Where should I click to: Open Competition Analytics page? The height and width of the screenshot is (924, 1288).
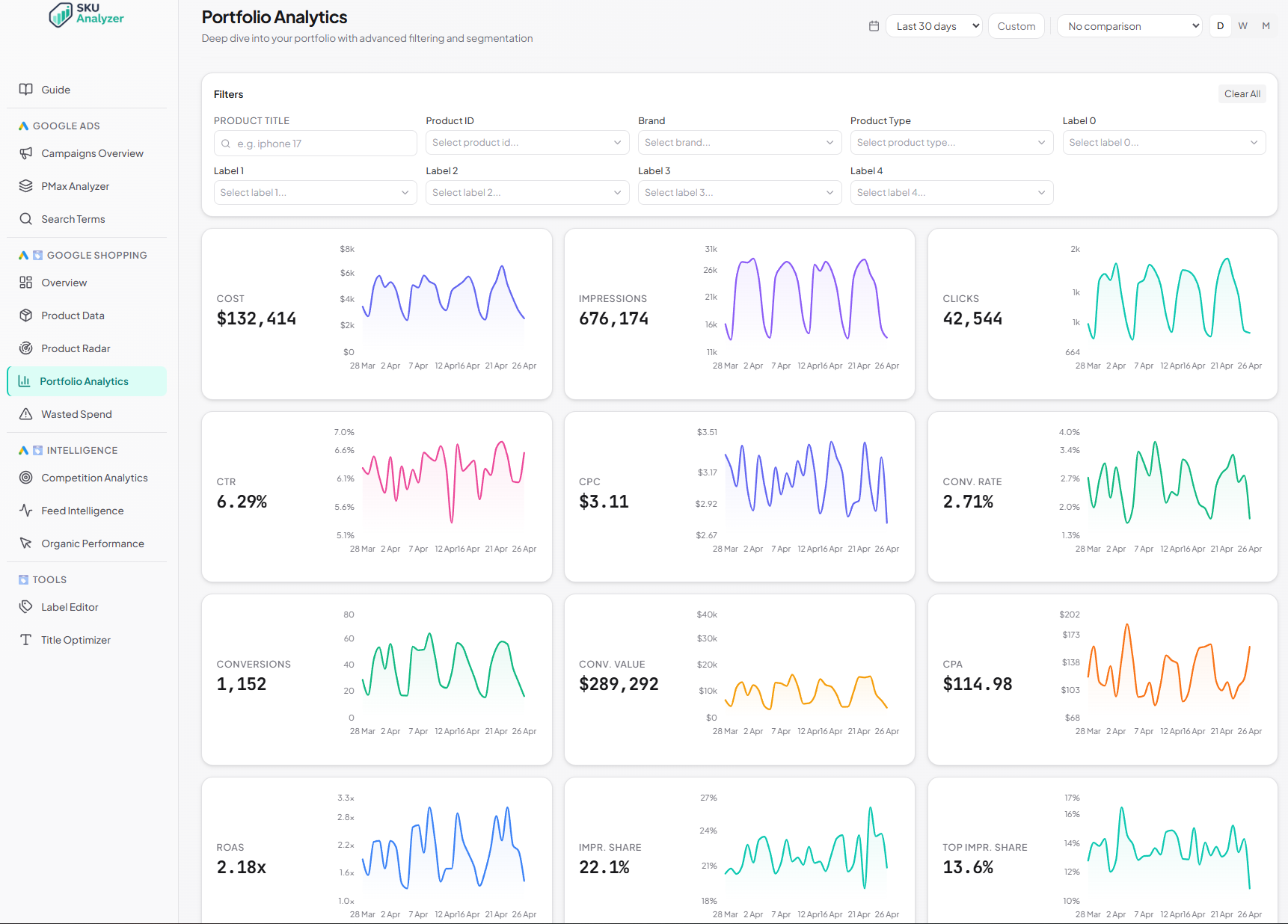click(87, 478)
